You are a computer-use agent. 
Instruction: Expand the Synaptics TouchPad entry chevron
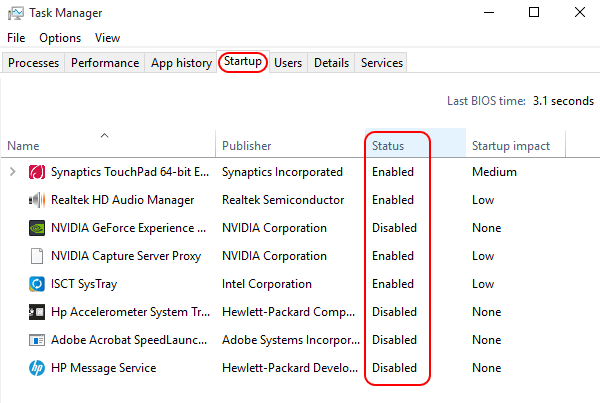(13, 171)
